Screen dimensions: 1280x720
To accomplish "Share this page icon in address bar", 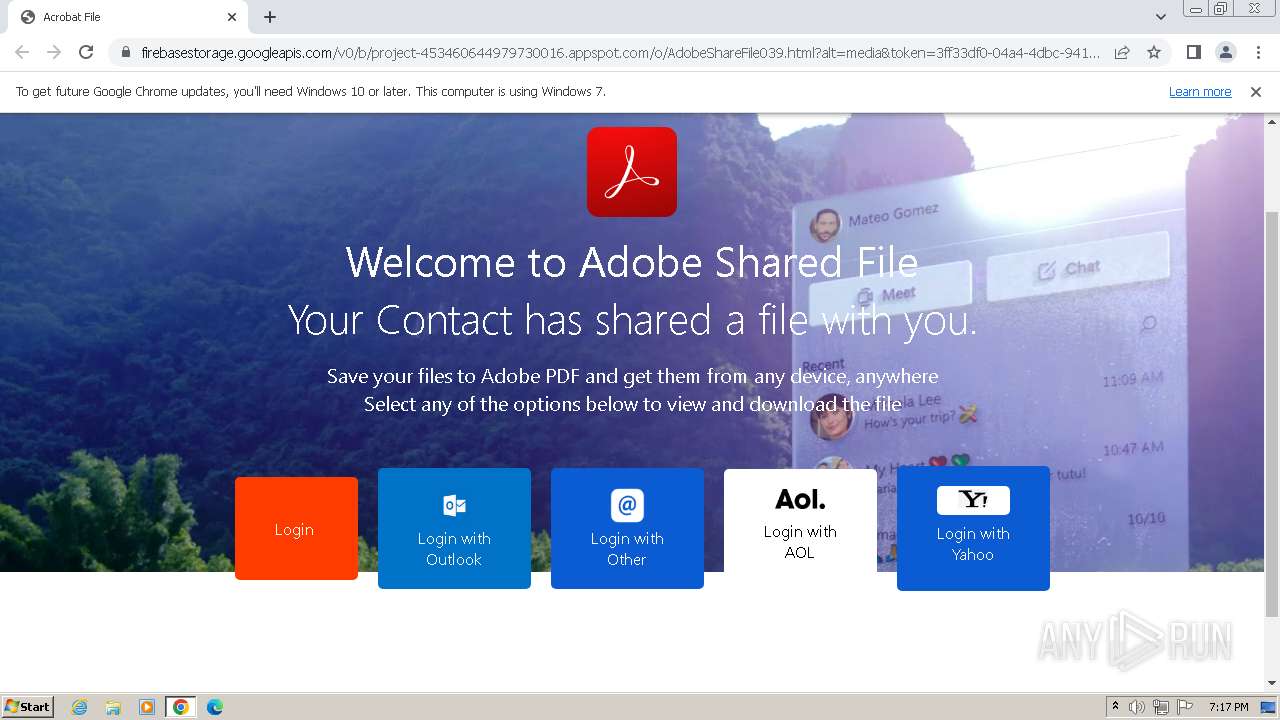I will pos(1122,52).
